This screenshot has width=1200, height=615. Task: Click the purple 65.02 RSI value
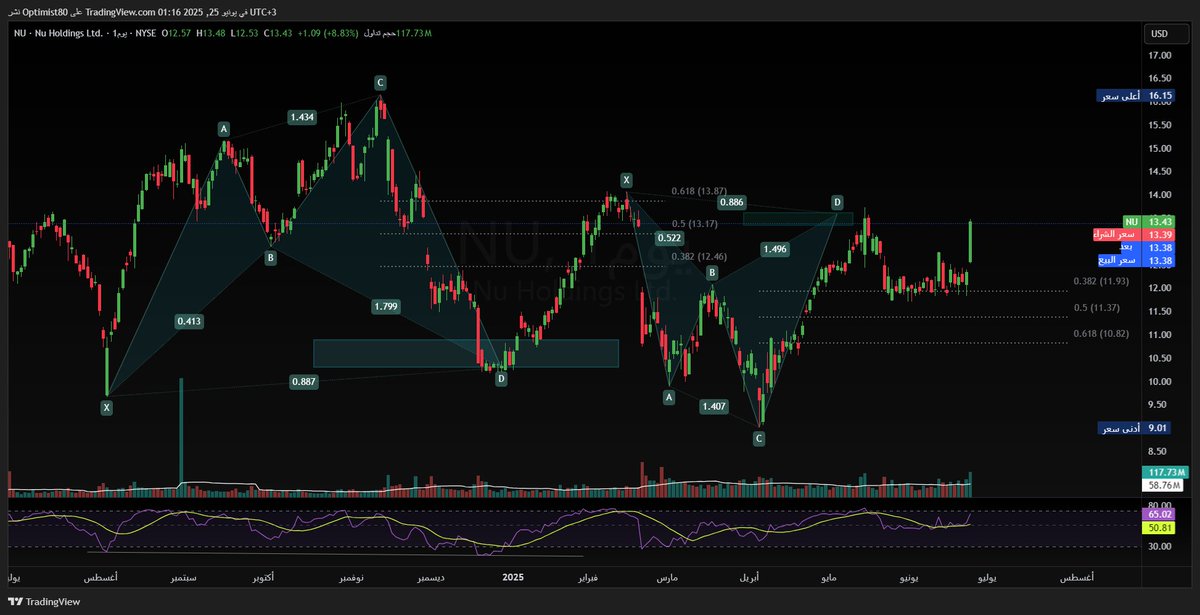1160,513
